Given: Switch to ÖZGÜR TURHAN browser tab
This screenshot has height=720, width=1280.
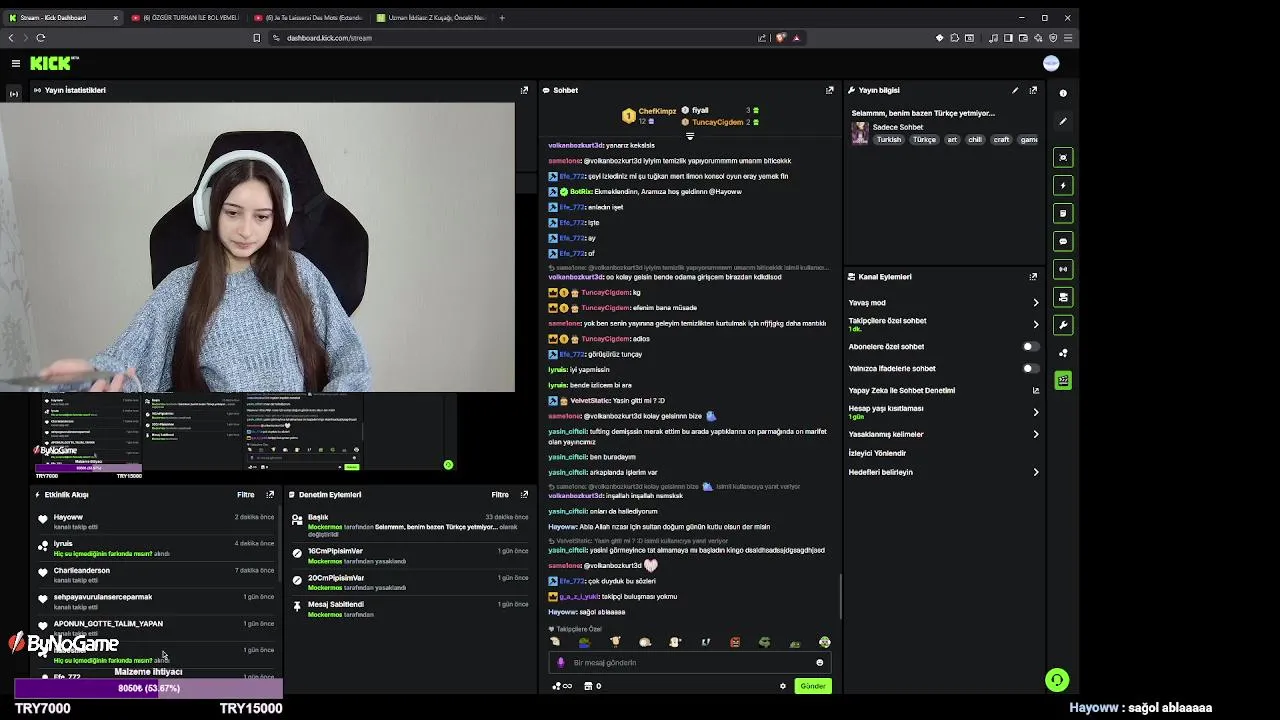Looking at the screenshot, I should [x=184, y=17].
